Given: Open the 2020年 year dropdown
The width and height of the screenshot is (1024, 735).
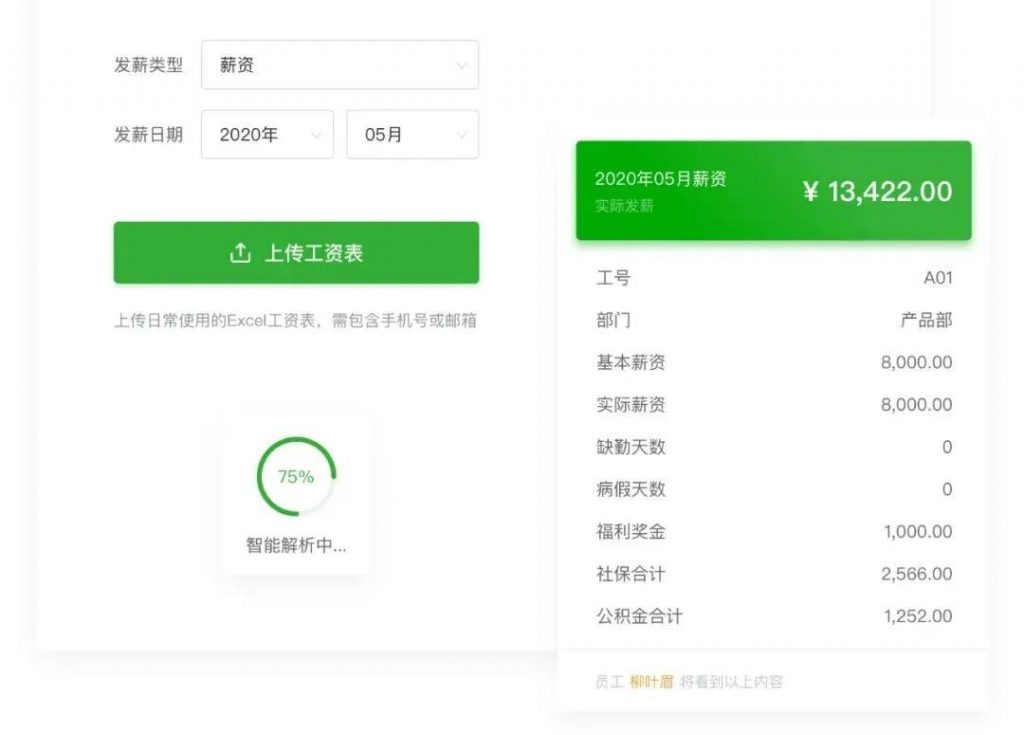Looking at the screenshot, I should pyautogui.click(x=267, y=134).
